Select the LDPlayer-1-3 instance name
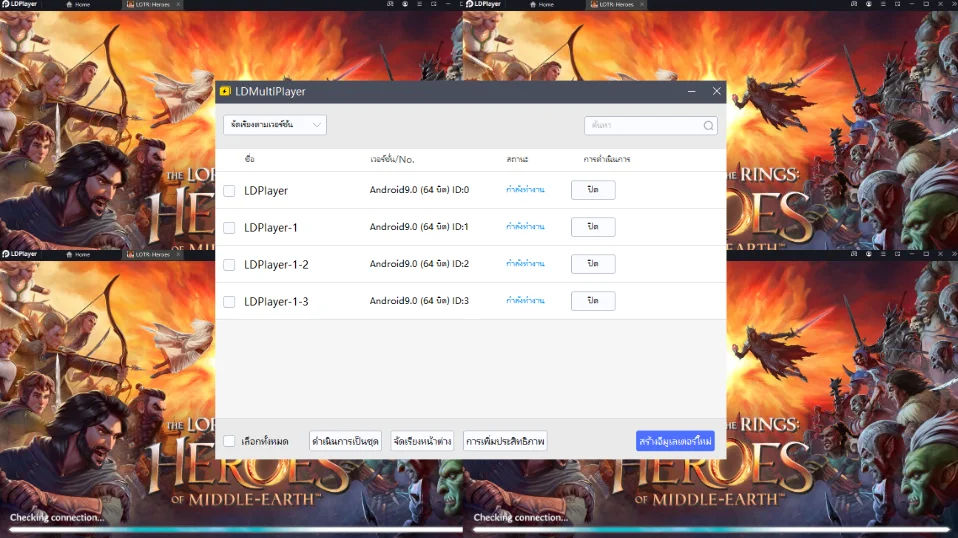958x538 pixels. pyautogui.click(x=276, y=302)
